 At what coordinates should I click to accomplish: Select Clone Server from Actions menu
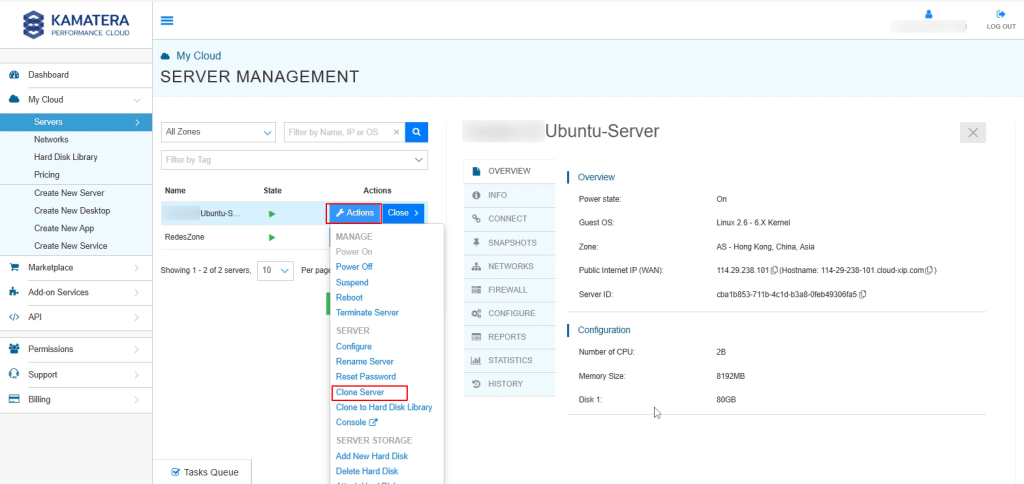[x=360, y=392]
